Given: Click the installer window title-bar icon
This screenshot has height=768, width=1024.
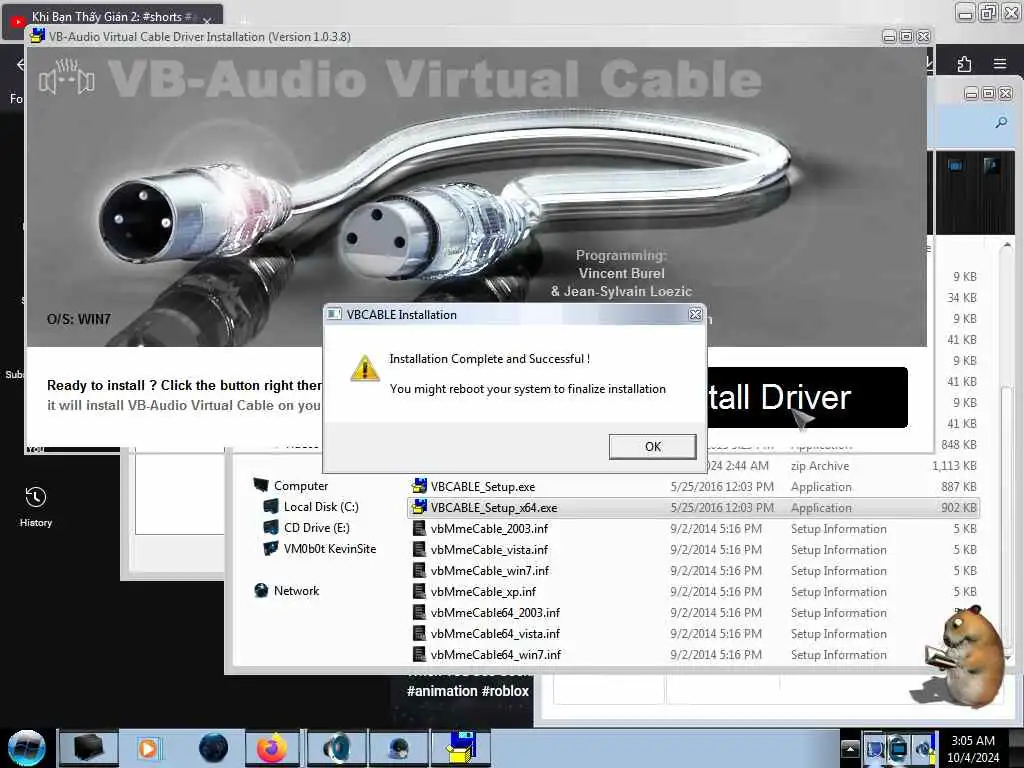Looking at the screenshot, I should tap(38, 36).
